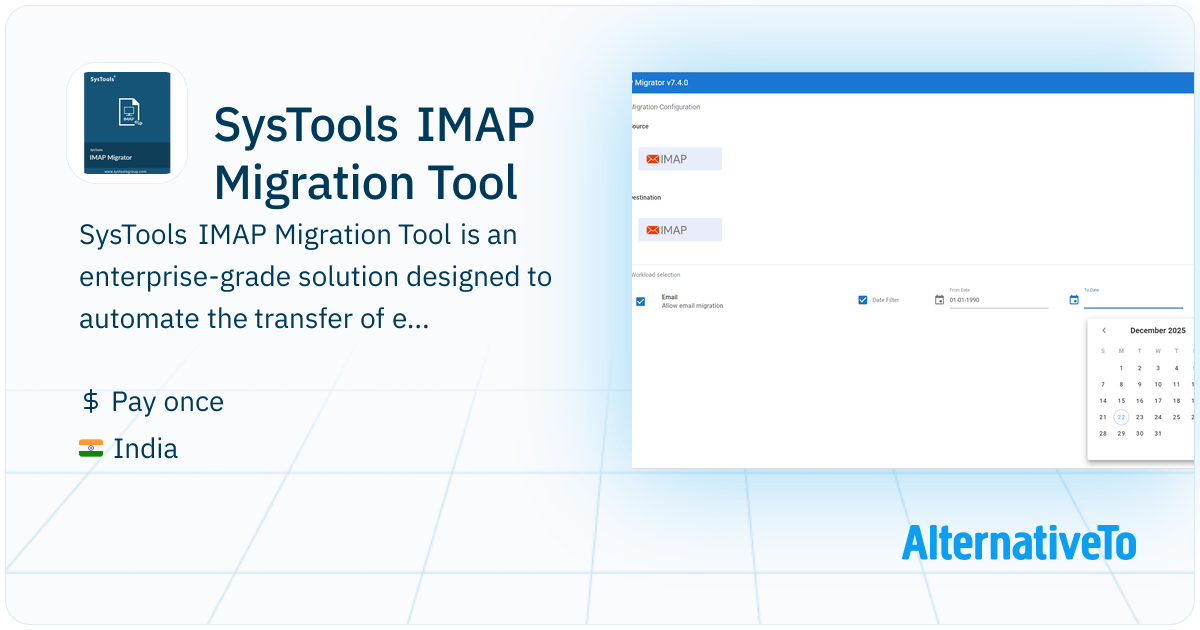Select December 30 in the calendar
The image size is (1200, 630).
coord(1139,433)
